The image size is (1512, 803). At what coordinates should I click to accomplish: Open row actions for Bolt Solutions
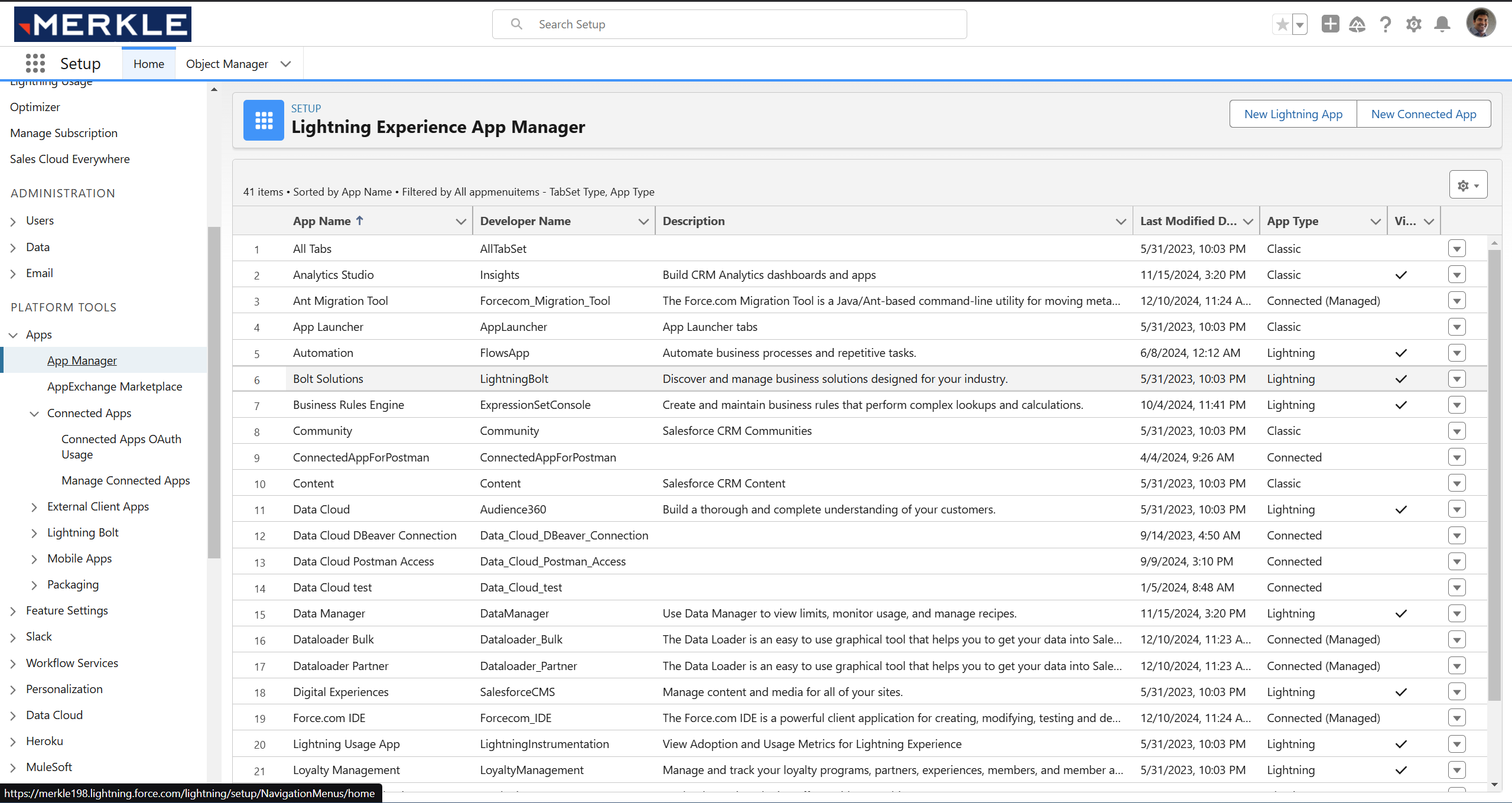click(x=1456, y=379)
